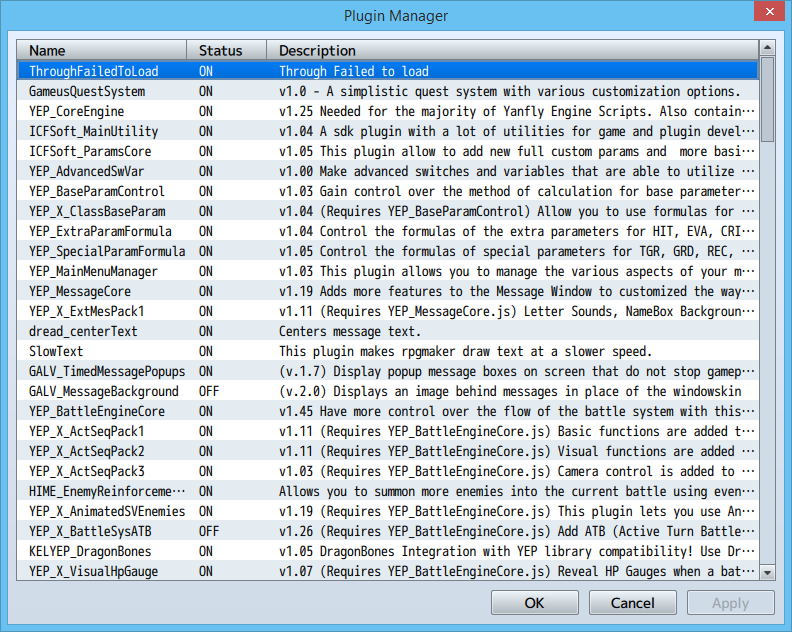Click the Apply button

click(x=730, y=603)
